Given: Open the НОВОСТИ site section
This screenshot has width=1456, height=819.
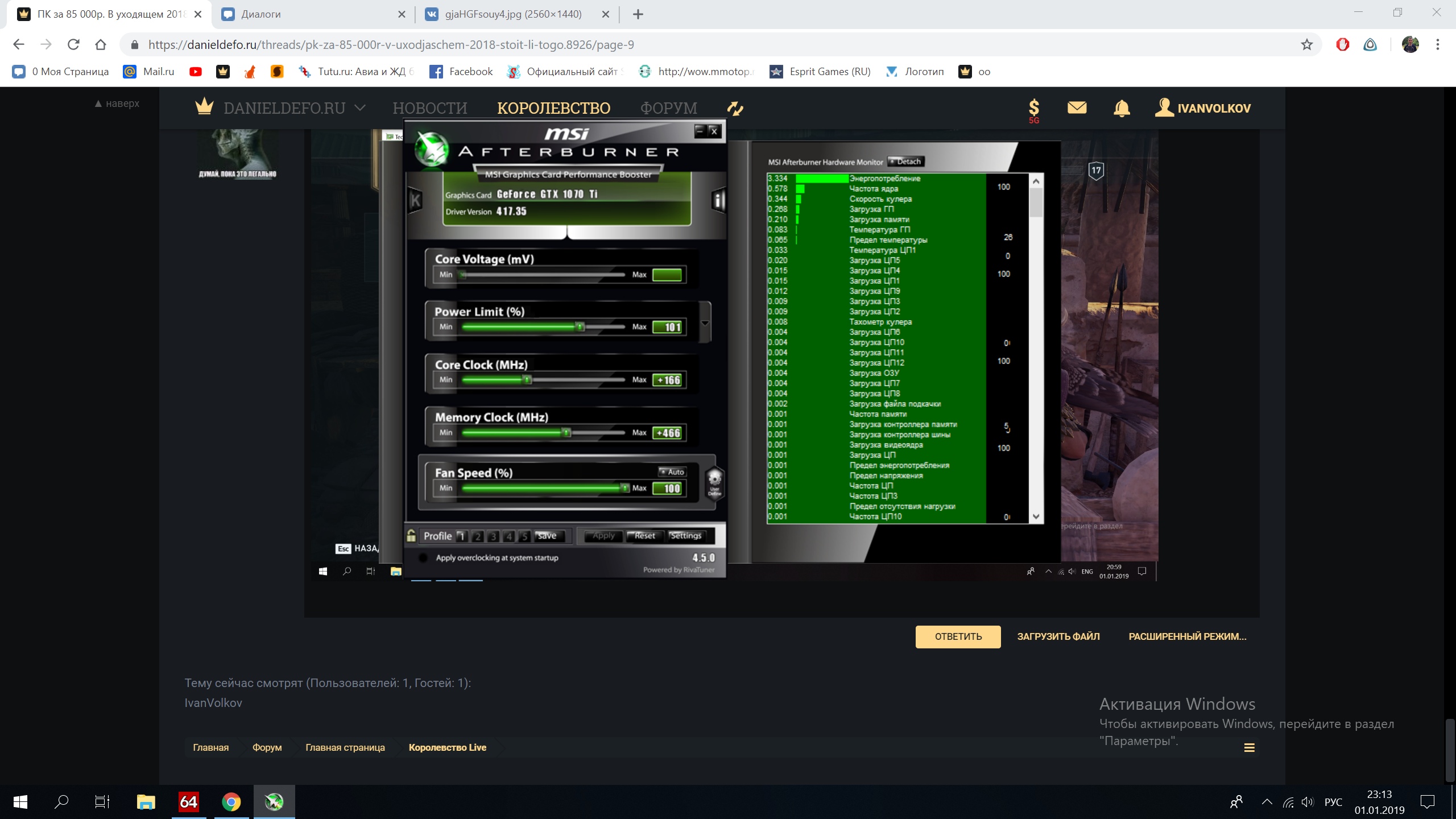Looking at the screenshot, I should point(430,108).
